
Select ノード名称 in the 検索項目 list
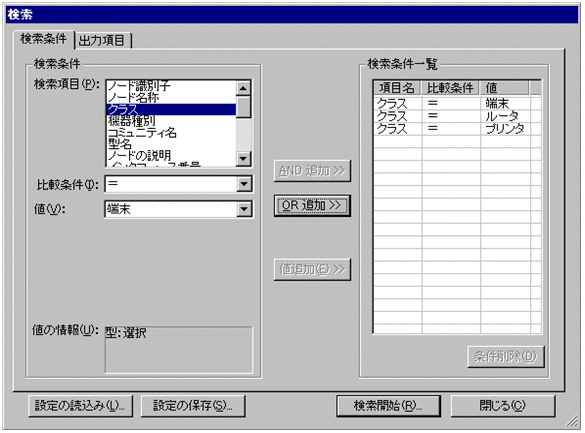[x=171, y=98]
